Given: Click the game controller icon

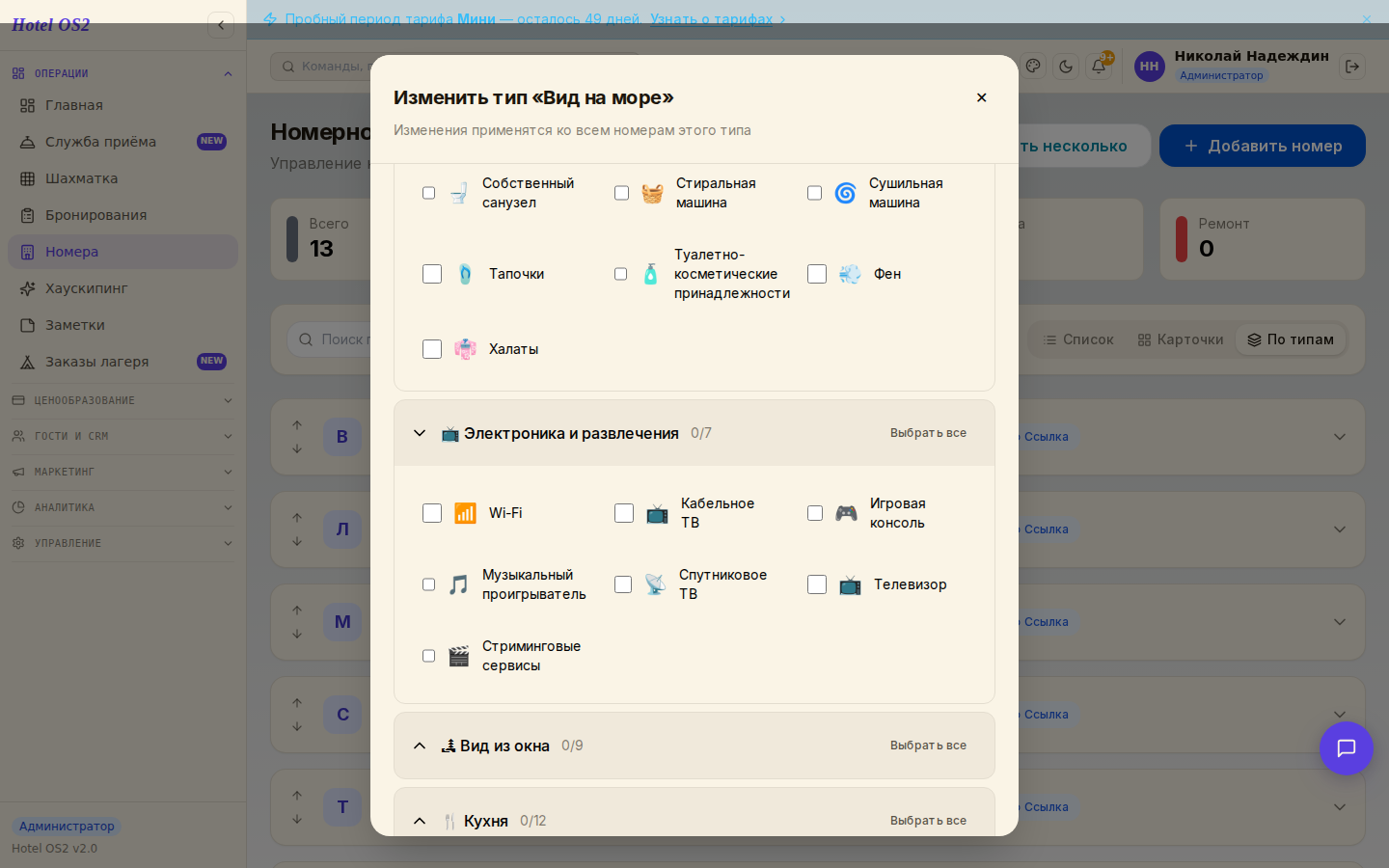Looking at the screenshot, I should pyautogui.click(x=846, y=513).
